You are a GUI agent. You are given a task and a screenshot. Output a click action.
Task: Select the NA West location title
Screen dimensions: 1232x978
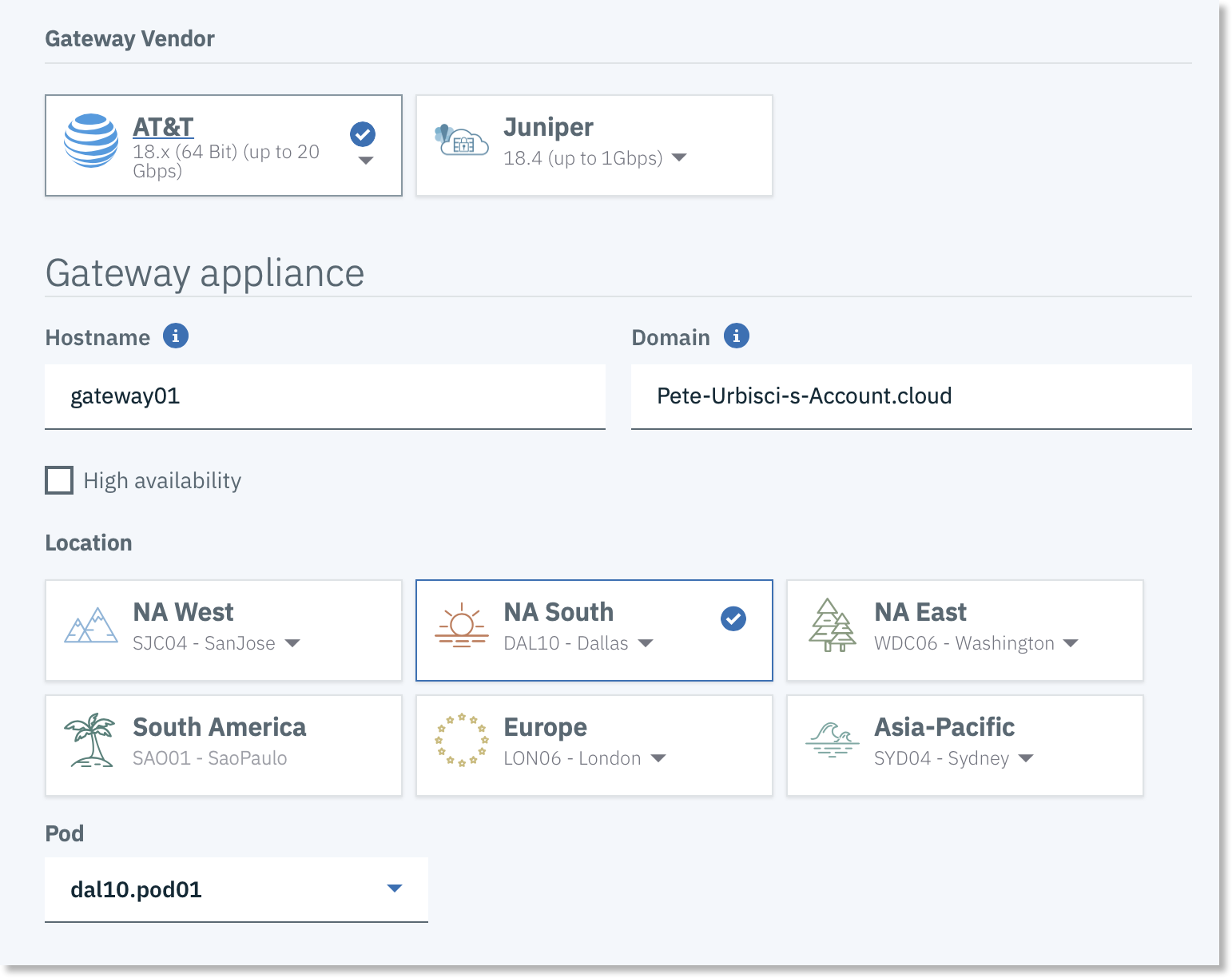183,612
